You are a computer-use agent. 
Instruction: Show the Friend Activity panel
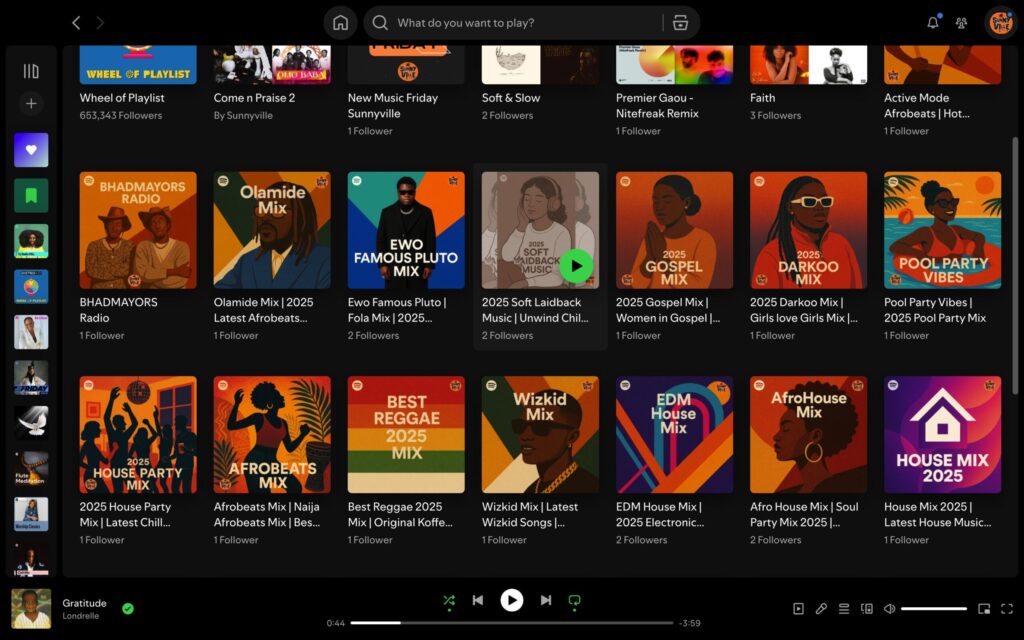(x=961, y=23)
